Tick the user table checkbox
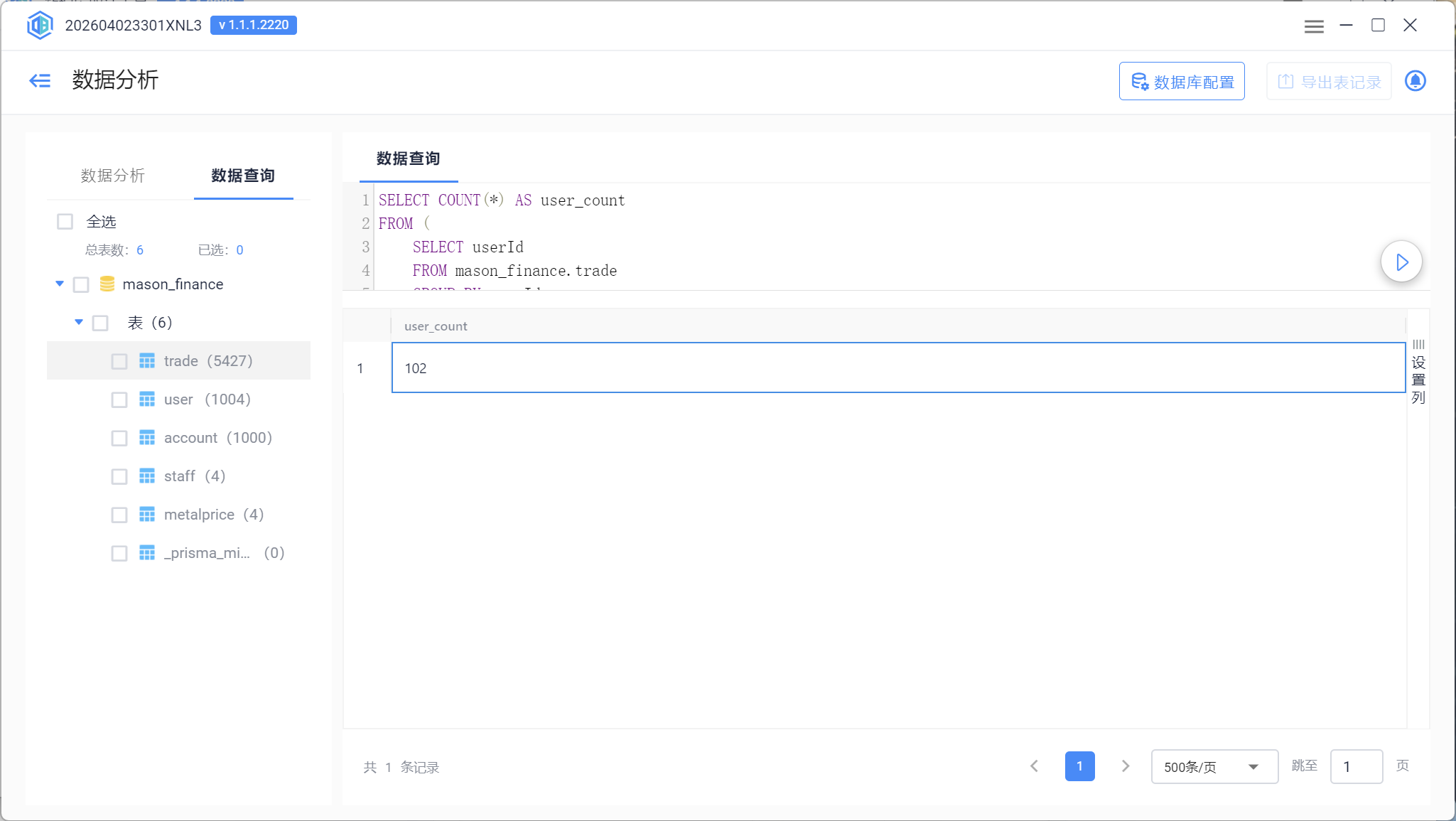 (119, 399)
